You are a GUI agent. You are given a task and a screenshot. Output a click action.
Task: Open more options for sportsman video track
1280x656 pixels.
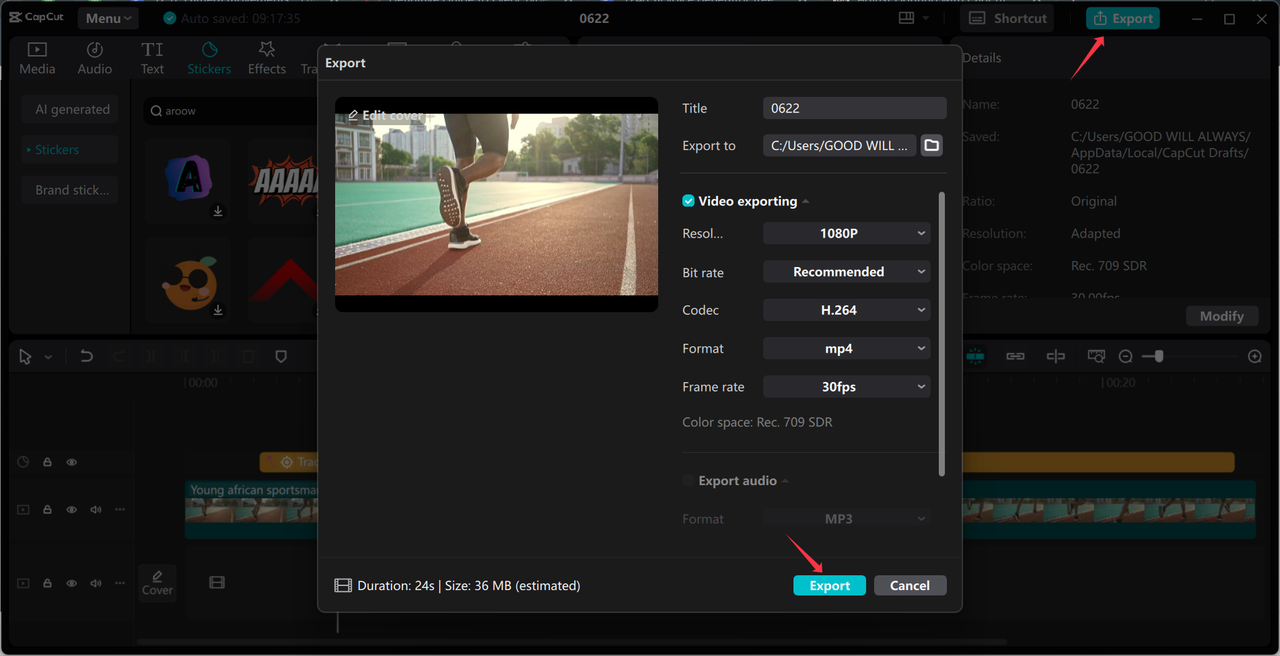(x=120, y=510)
